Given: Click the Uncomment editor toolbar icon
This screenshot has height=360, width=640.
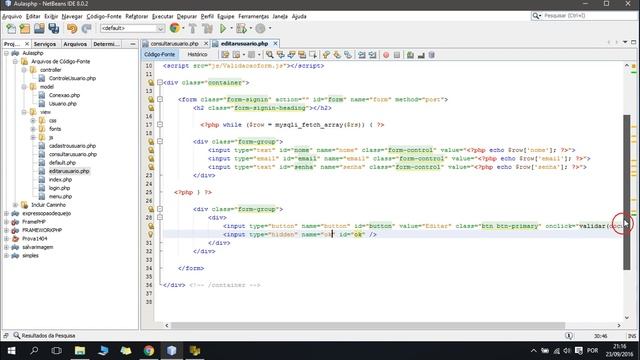Looking at the screenshot, I should 421,55.
